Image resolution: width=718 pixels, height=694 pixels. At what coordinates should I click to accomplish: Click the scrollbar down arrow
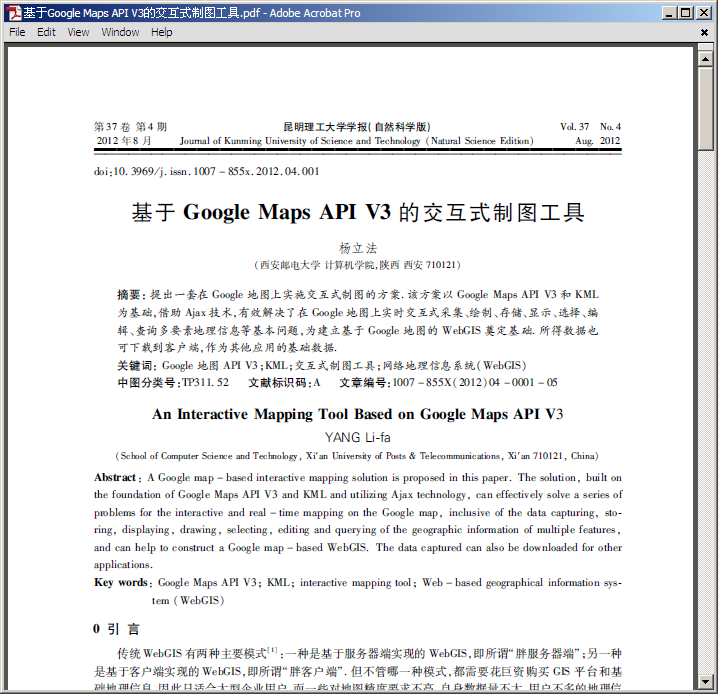[x=707, y=686]
